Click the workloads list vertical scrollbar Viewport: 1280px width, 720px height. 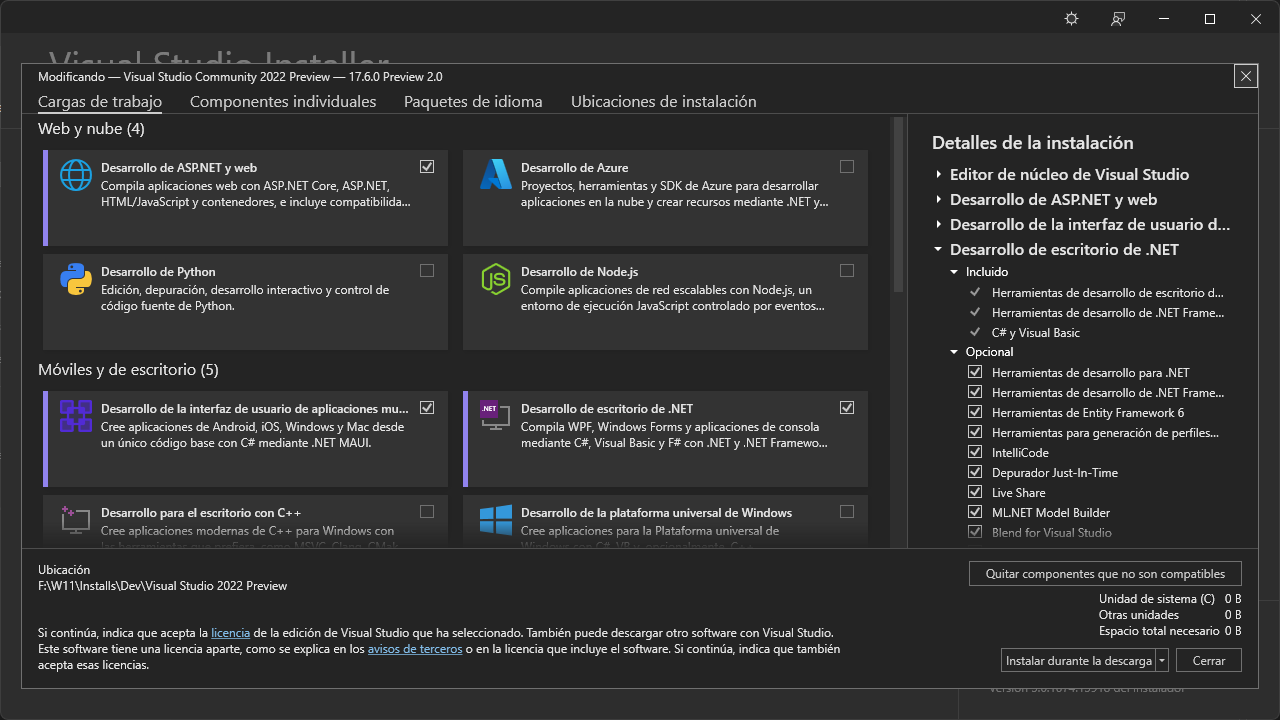(x=898, y=205)
